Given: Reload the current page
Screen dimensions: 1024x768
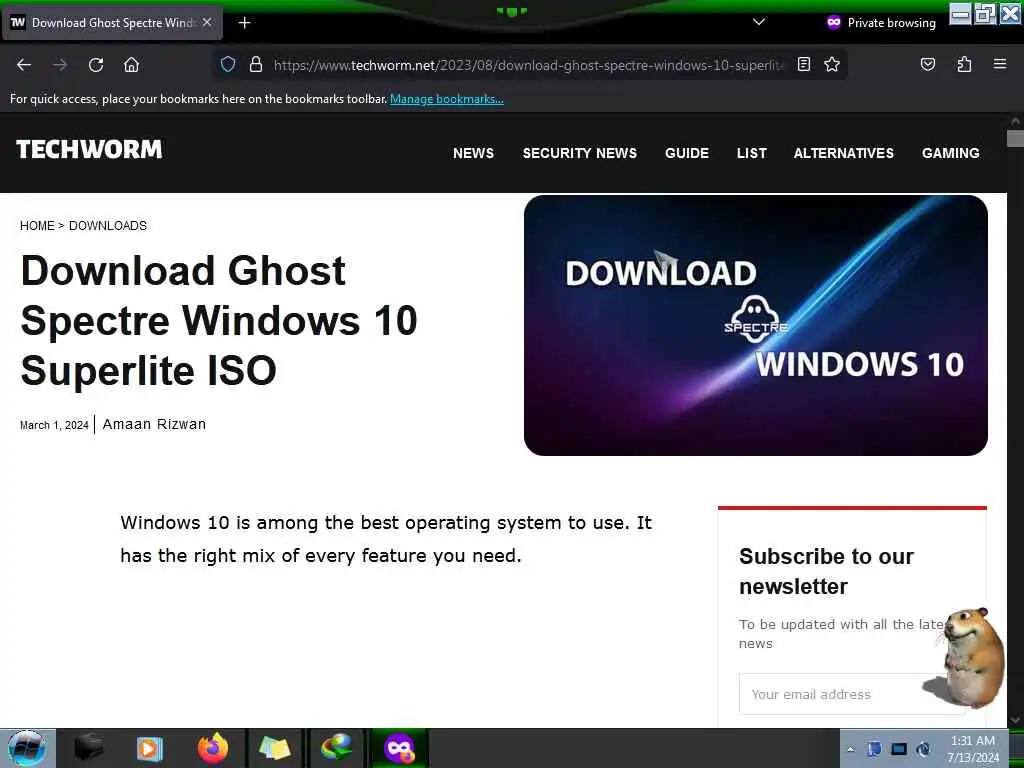Looking at the screenshot, I should point(96,65).
